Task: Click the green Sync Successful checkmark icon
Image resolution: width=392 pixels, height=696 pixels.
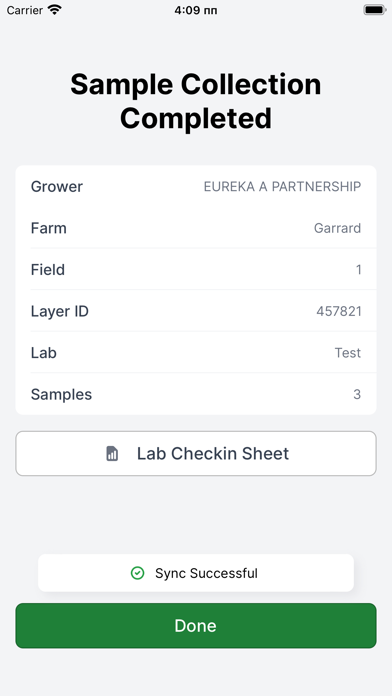Action: click(x=138, y=573)
